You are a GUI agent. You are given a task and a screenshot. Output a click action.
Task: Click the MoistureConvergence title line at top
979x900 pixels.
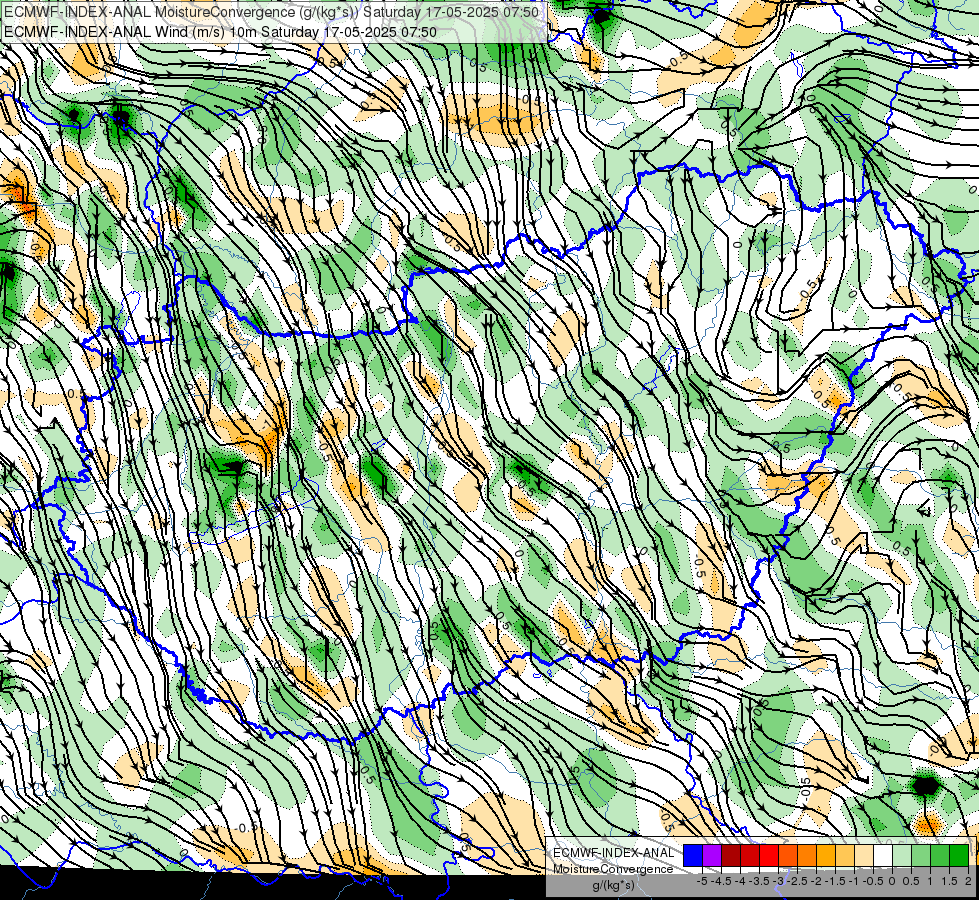click(x=272, y=11)
